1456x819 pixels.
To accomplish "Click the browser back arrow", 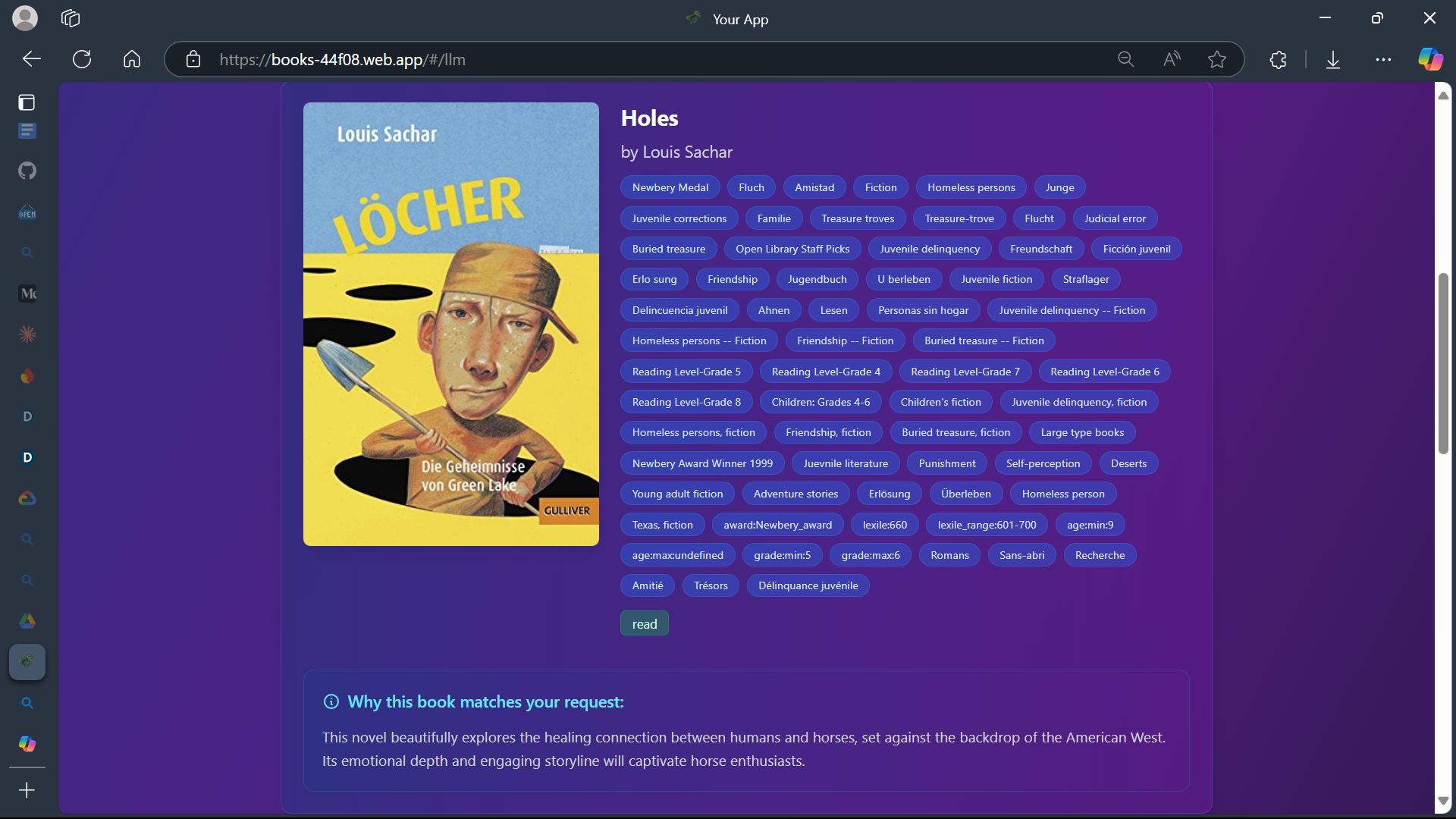I will [x=31, y=59].
